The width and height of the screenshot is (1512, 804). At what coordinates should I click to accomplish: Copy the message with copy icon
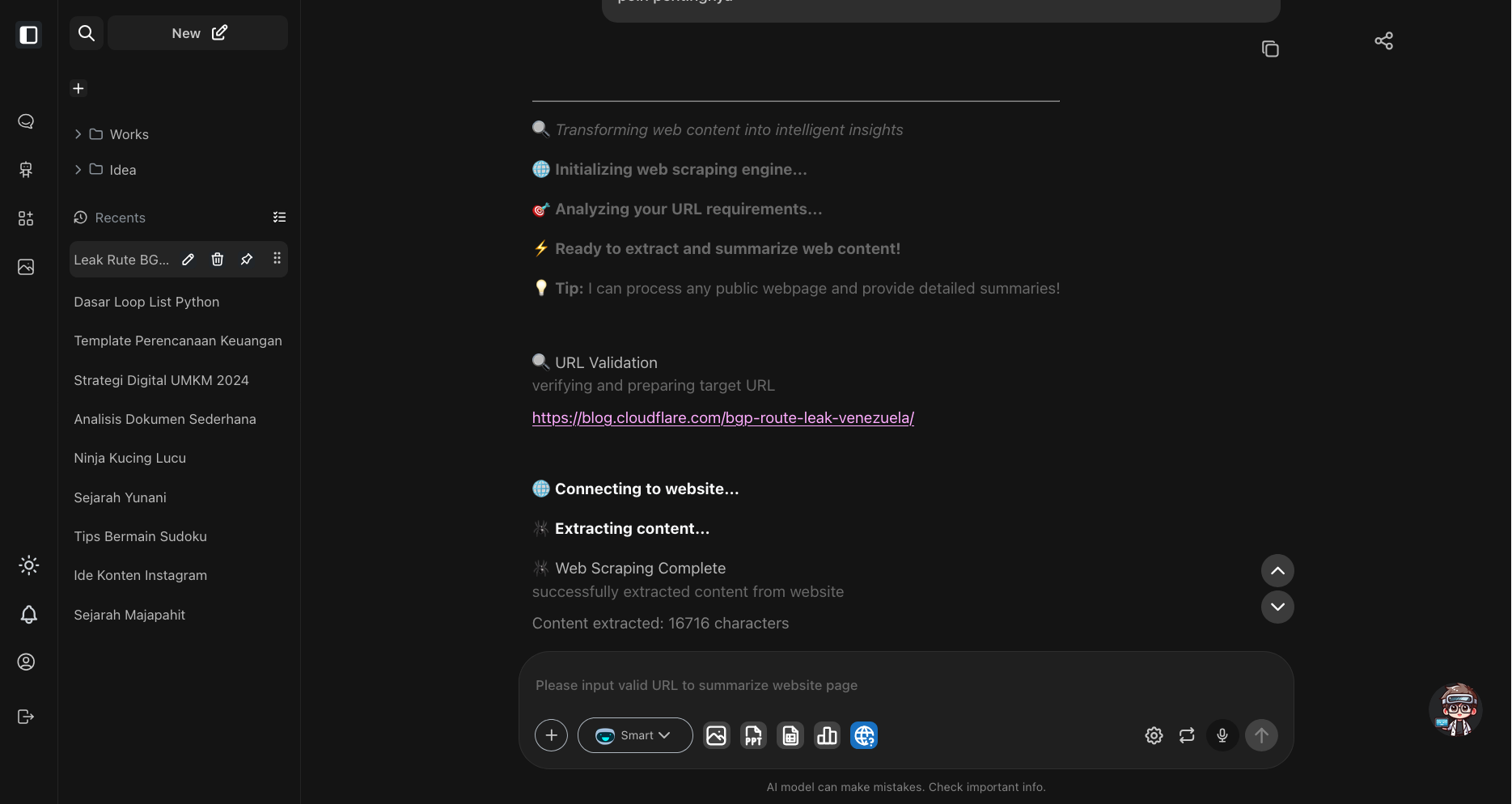point(1270,49)
